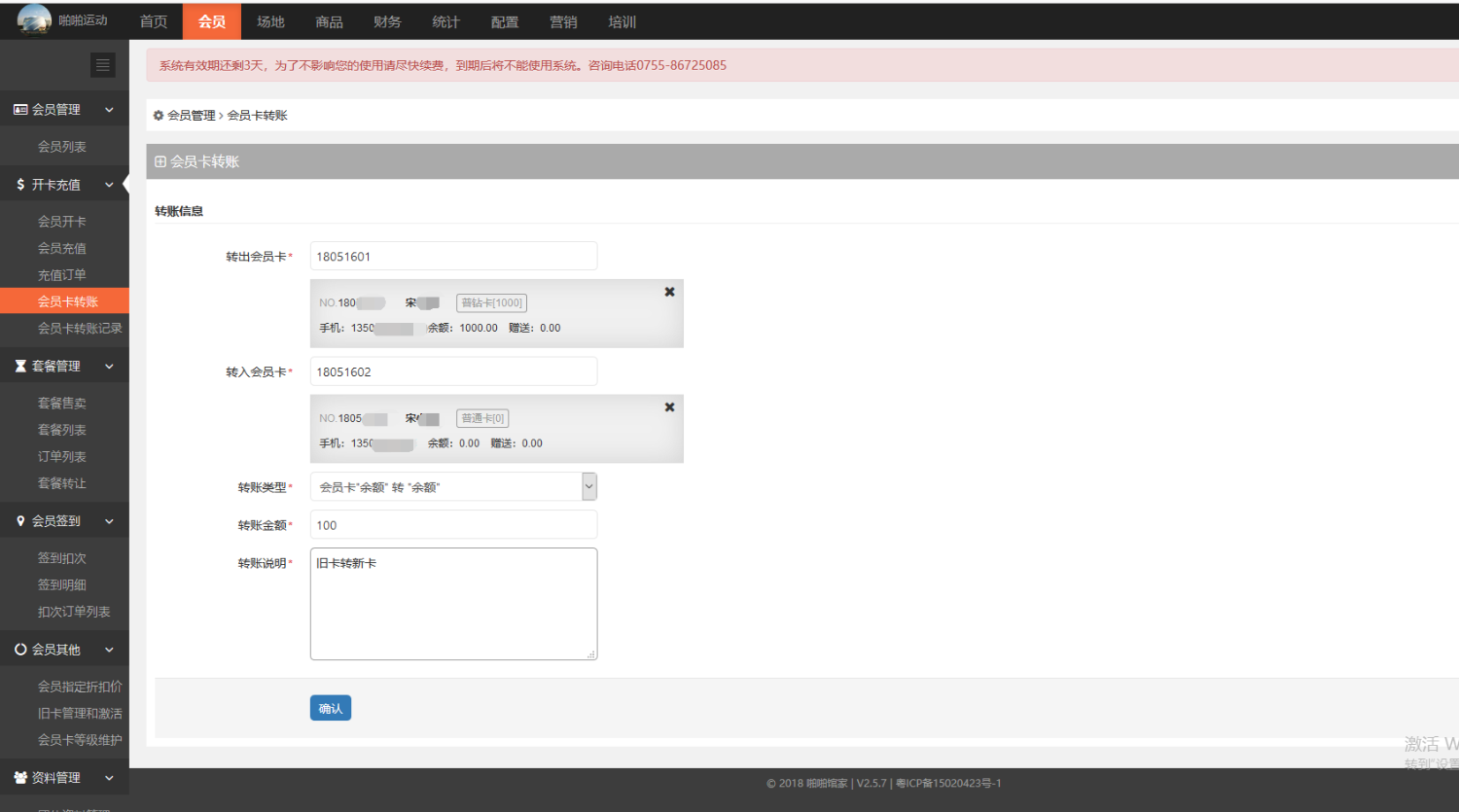Screen dimensions: 1459x812
Task: Click the 会员管理 card icon in sidebar
Action: point(20,110)
